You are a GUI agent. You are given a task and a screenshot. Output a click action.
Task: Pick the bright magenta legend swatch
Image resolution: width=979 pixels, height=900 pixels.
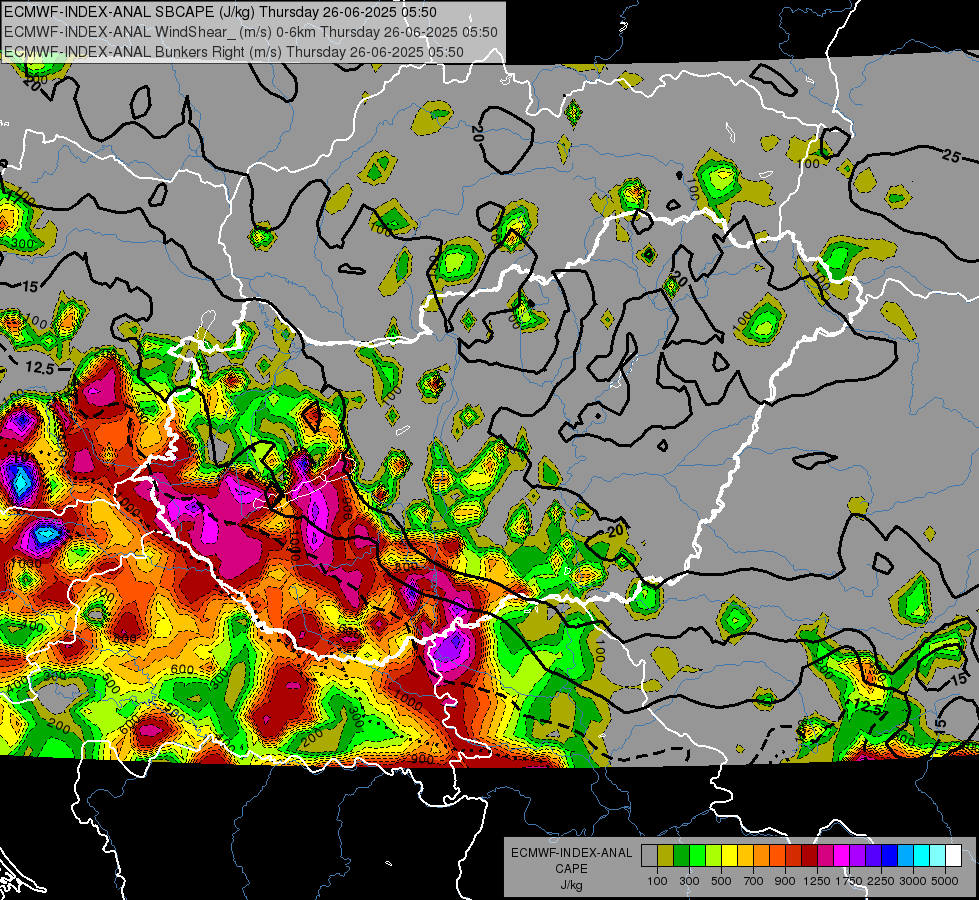[842, 856]
